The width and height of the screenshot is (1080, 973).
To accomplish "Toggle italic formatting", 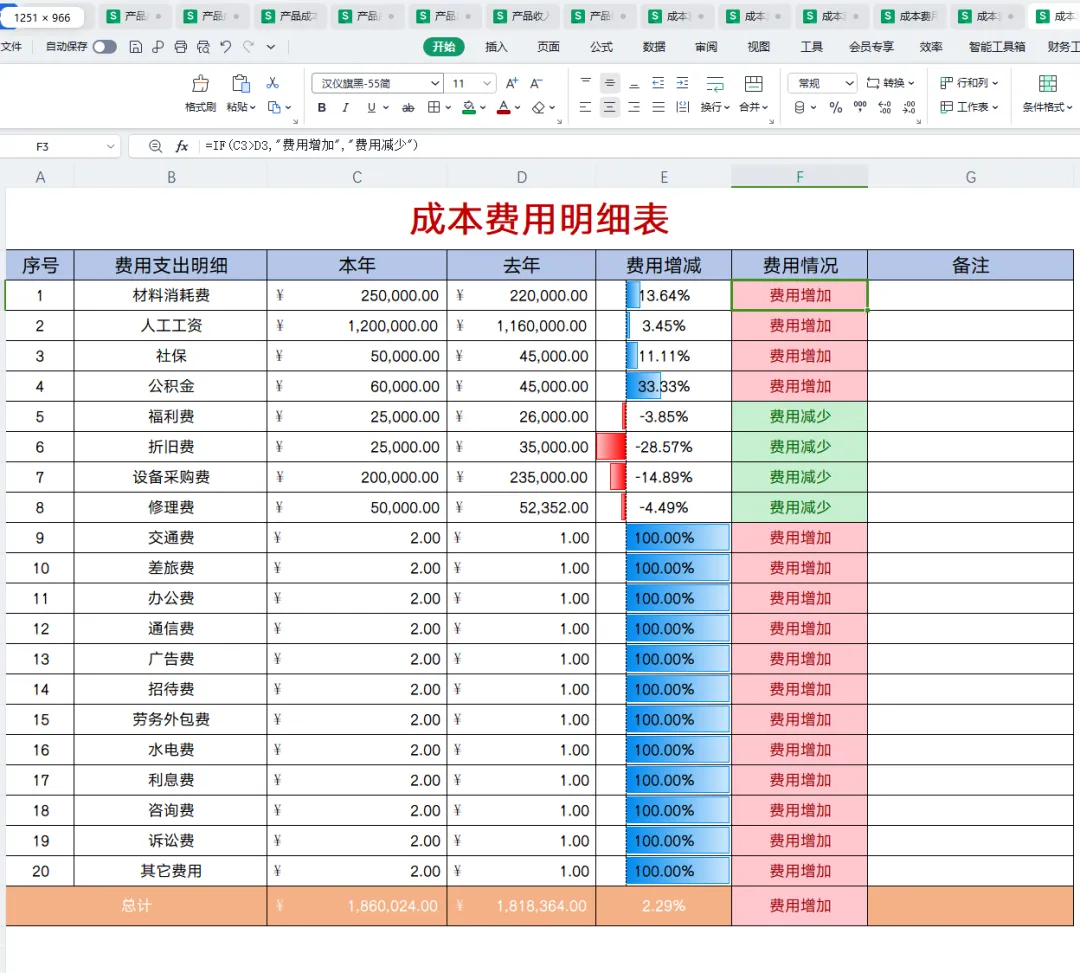I will tap(346, 107).
